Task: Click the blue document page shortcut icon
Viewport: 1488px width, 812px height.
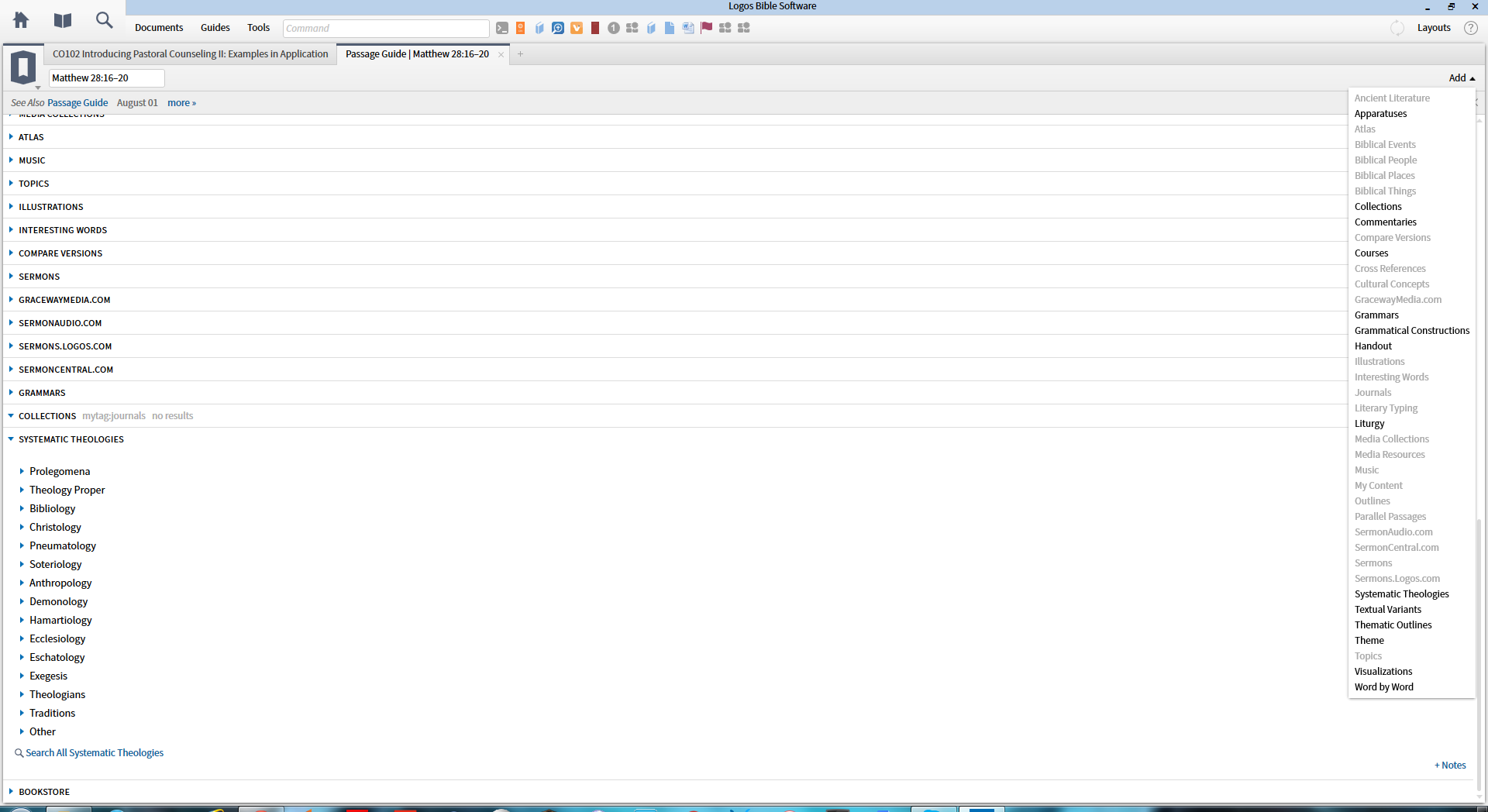Action: click(670, 28)
